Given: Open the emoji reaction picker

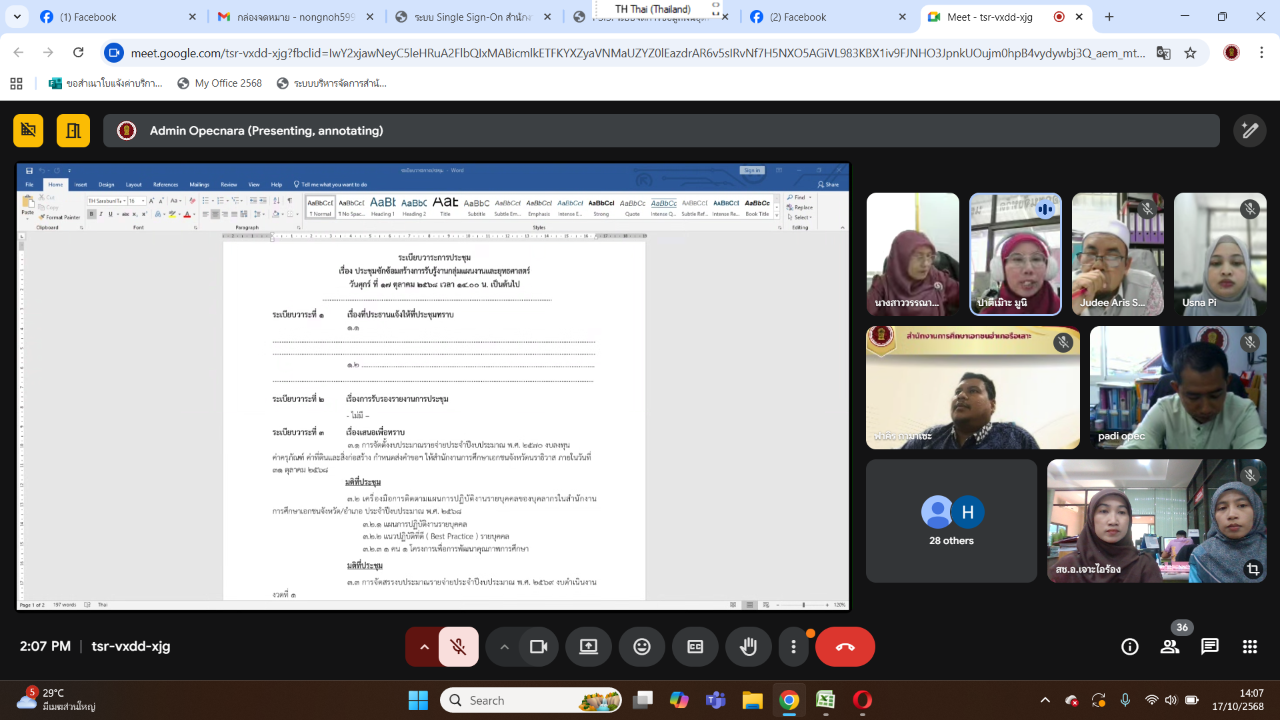Looking at the screenshot, I should point(642,647).
